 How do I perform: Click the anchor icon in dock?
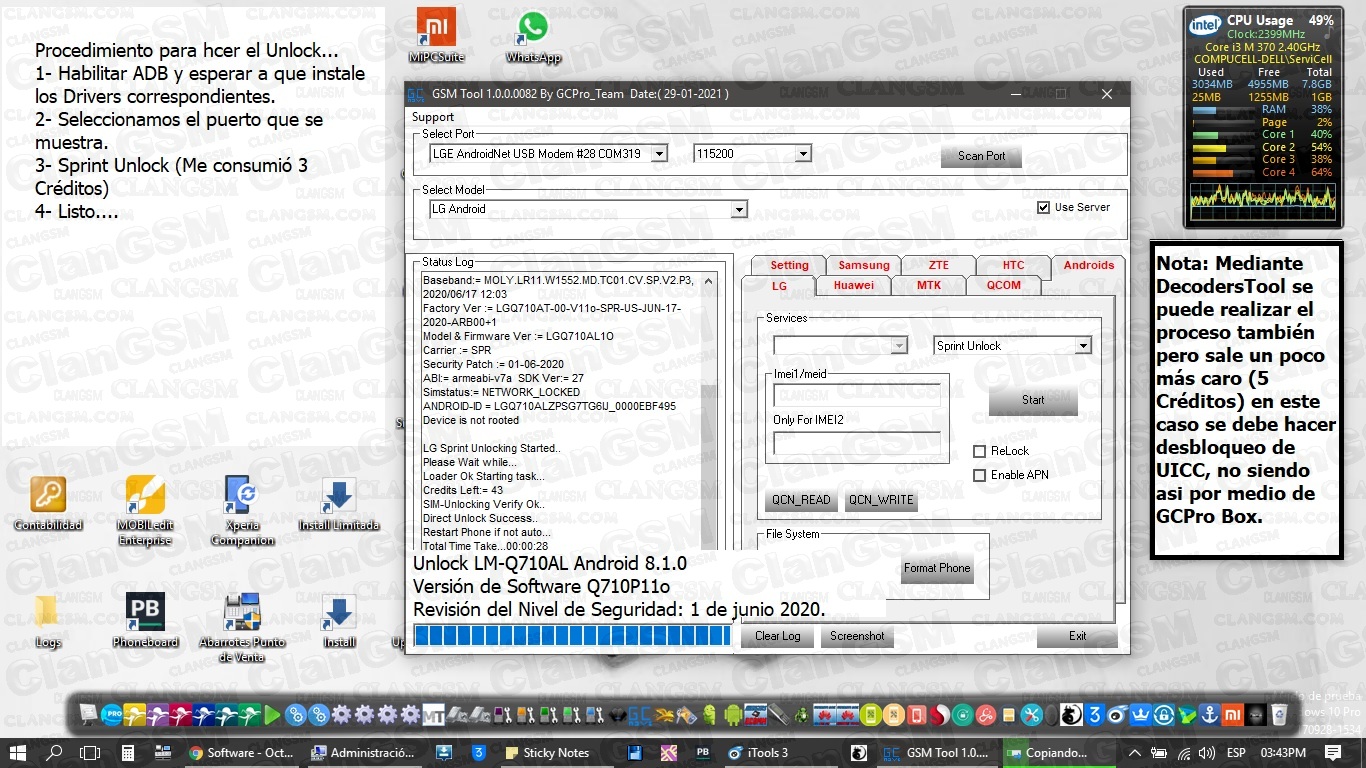point(1210,716)
